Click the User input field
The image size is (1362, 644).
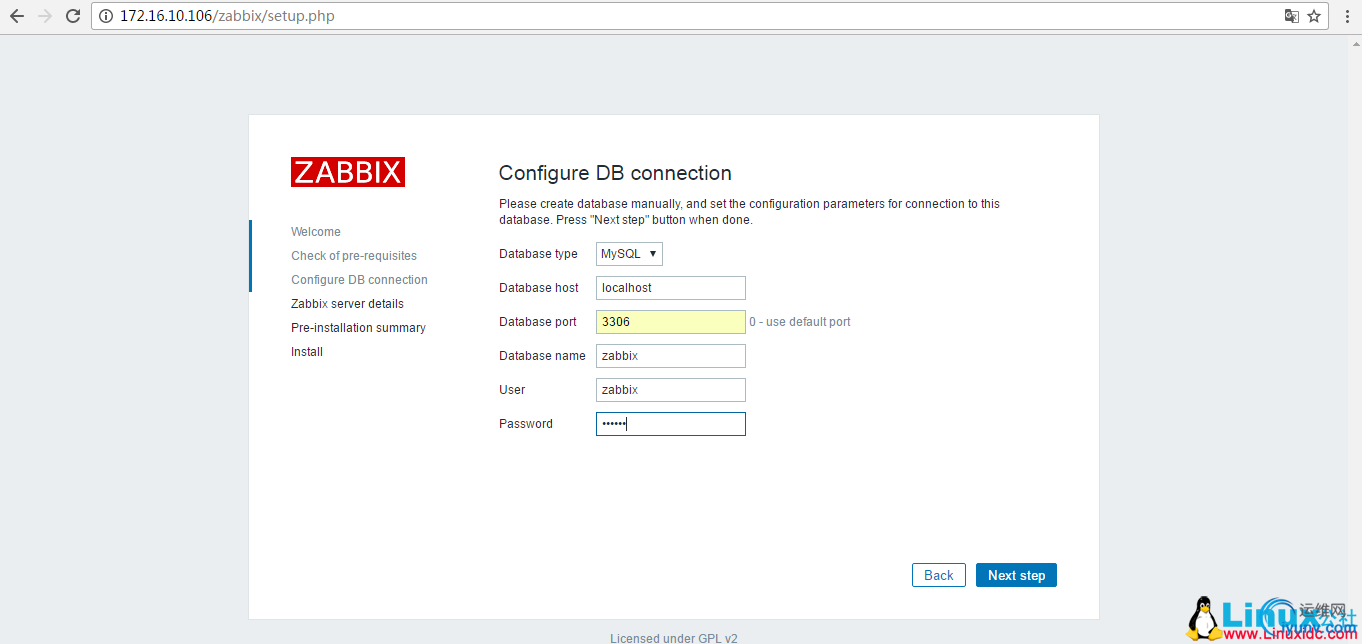click(x=670, y=390)
